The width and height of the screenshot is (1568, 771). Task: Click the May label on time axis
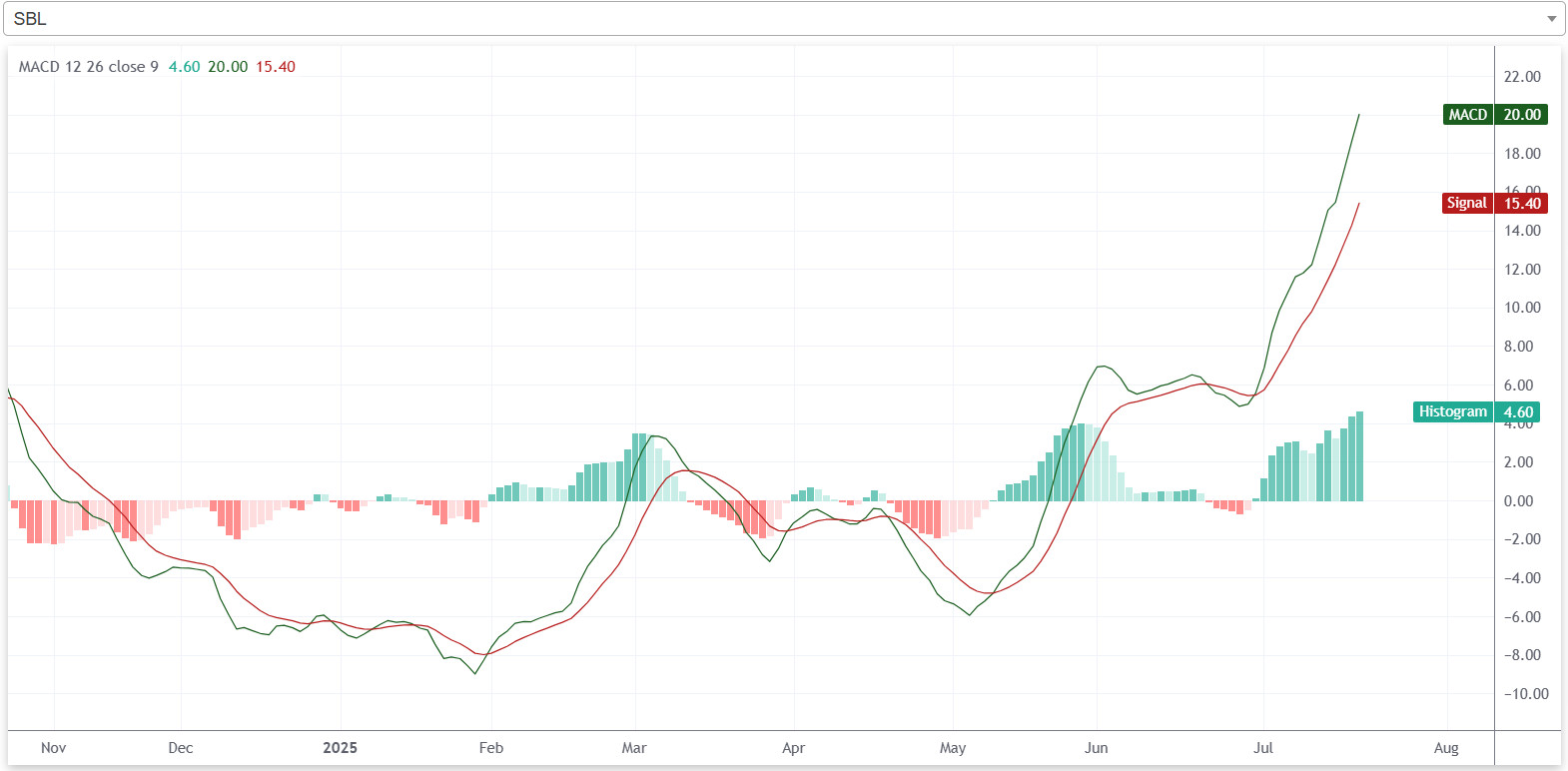coord(953,748)
